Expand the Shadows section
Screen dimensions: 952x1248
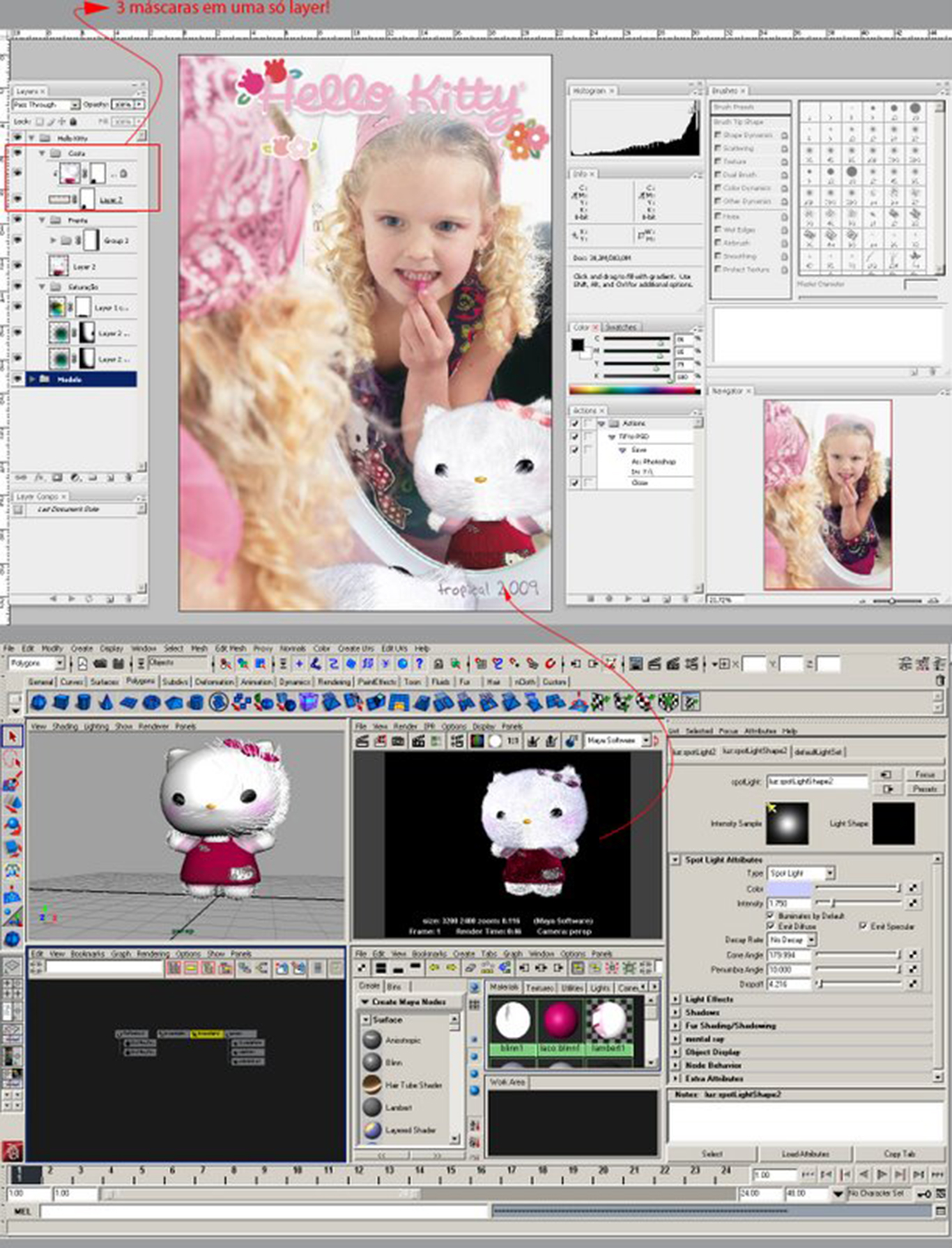[675, 1012]
